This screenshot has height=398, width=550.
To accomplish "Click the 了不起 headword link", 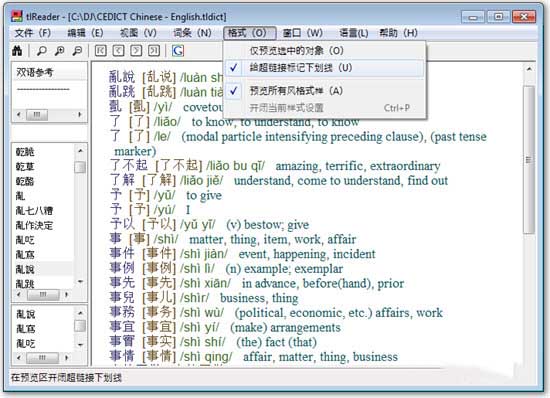I will [128, 166].
